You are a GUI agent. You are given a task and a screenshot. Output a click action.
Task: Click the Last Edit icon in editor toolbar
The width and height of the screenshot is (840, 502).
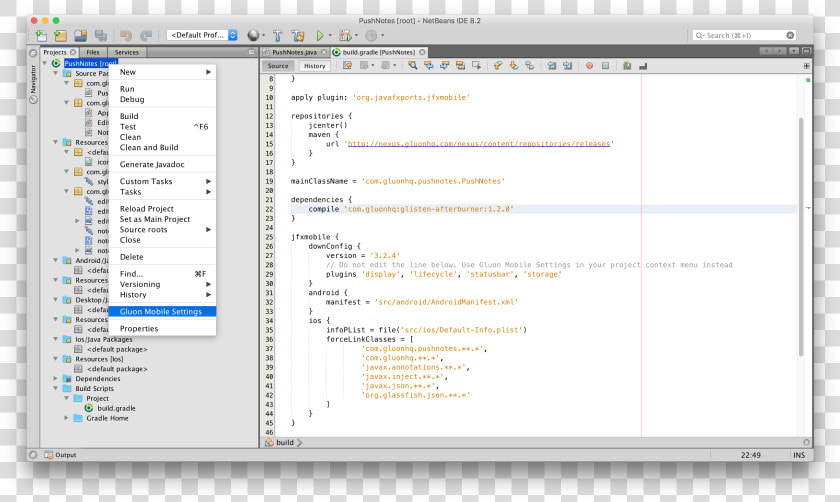point(347,65)
